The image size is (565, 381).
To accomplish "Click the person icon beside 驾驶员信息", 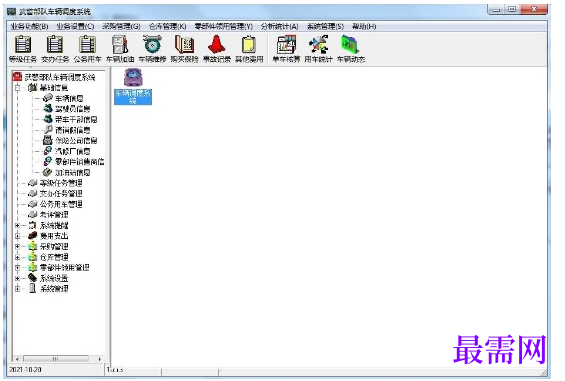I will tap(48, 108).
